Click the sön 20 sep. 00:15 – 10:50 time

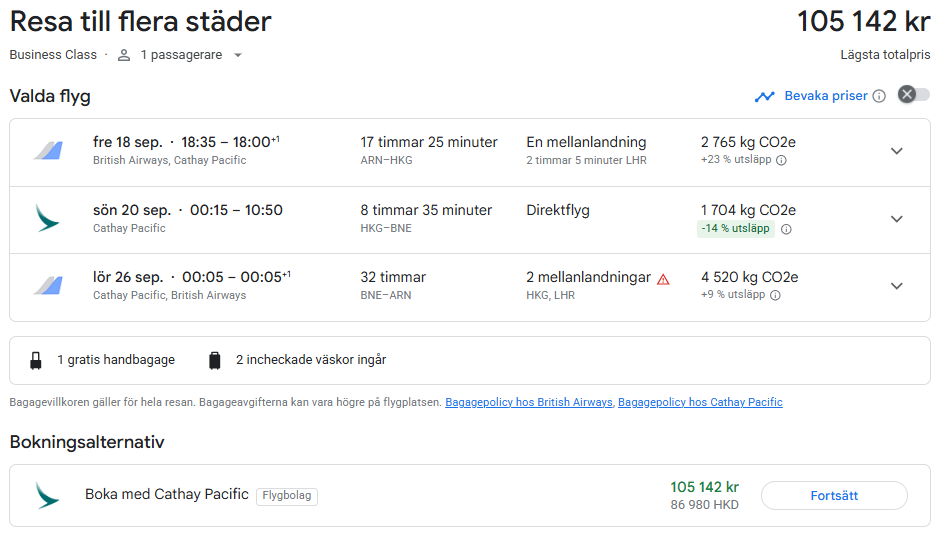click(x=188, y=210)
